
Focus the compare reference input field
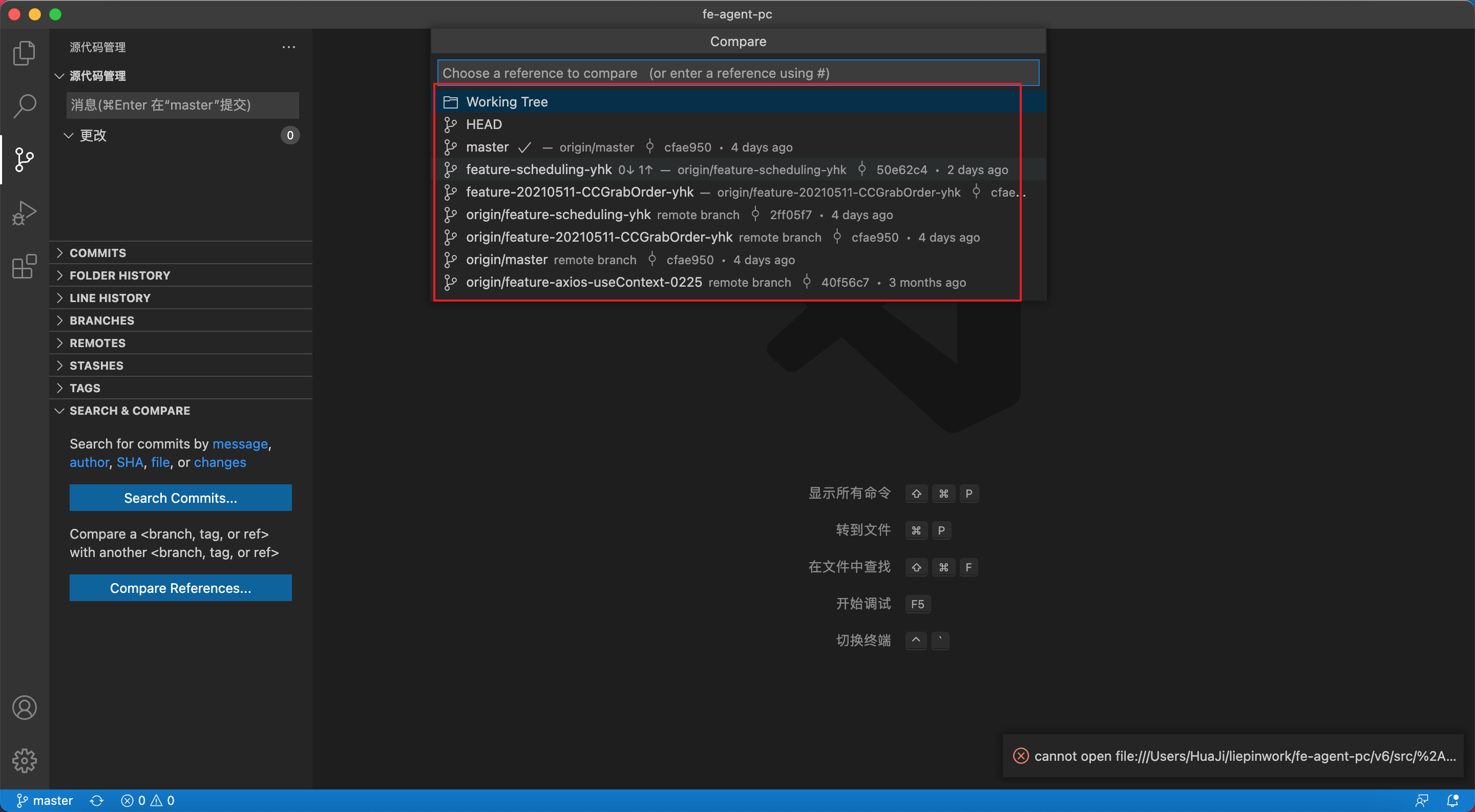coord(737,73)
